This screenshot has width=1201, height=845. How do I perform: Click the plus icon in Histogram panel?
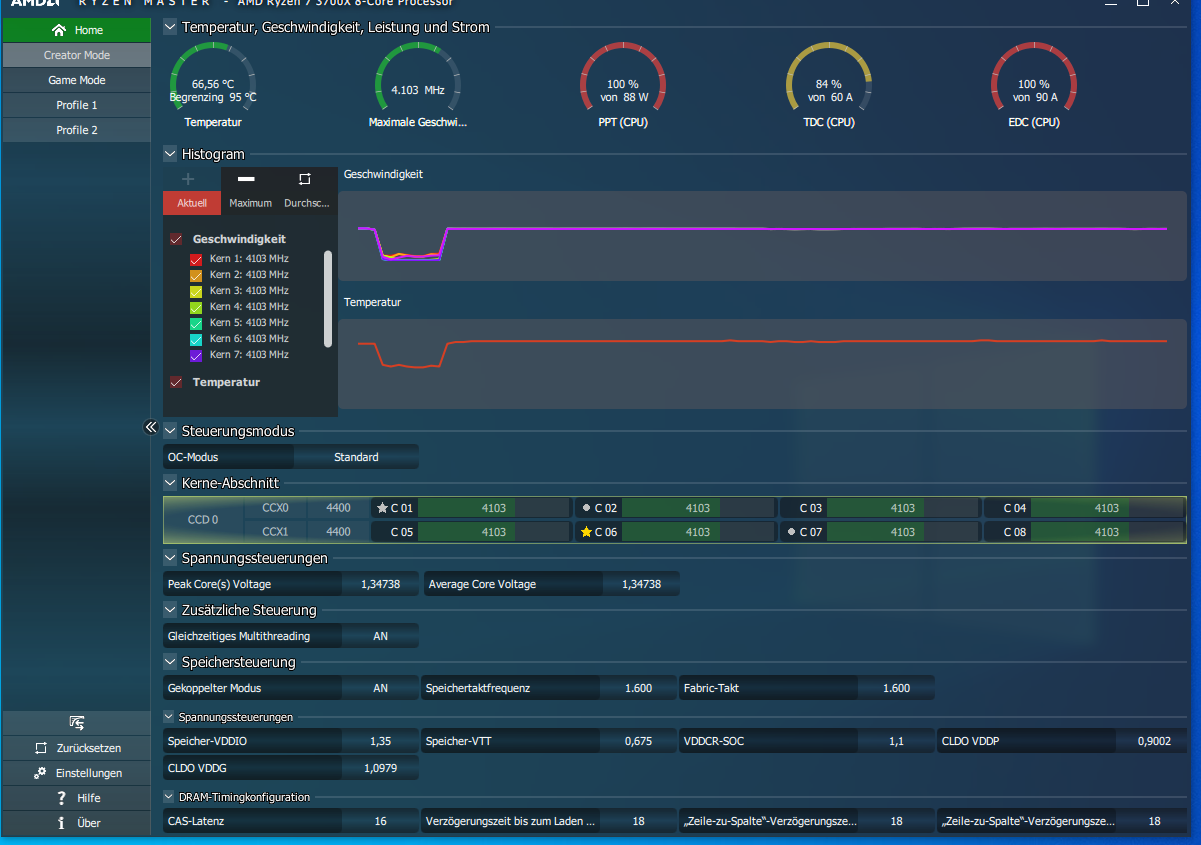pos(188,179)
